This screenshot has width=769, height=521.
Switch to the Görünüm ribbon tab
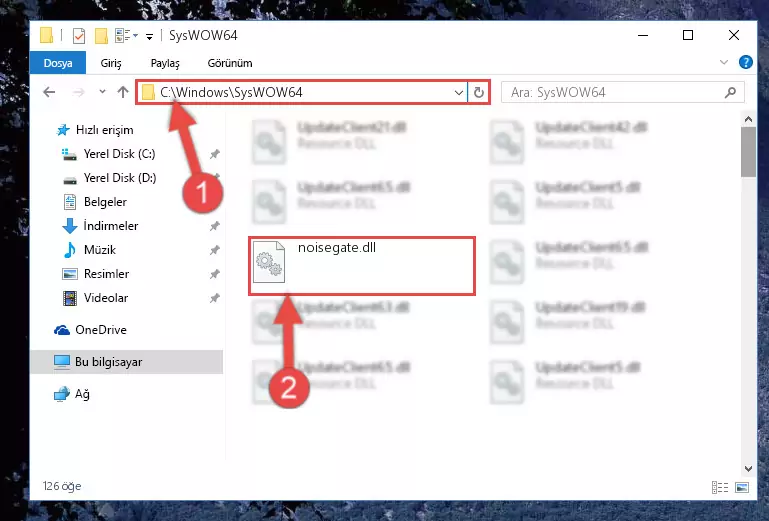point(230,63)
